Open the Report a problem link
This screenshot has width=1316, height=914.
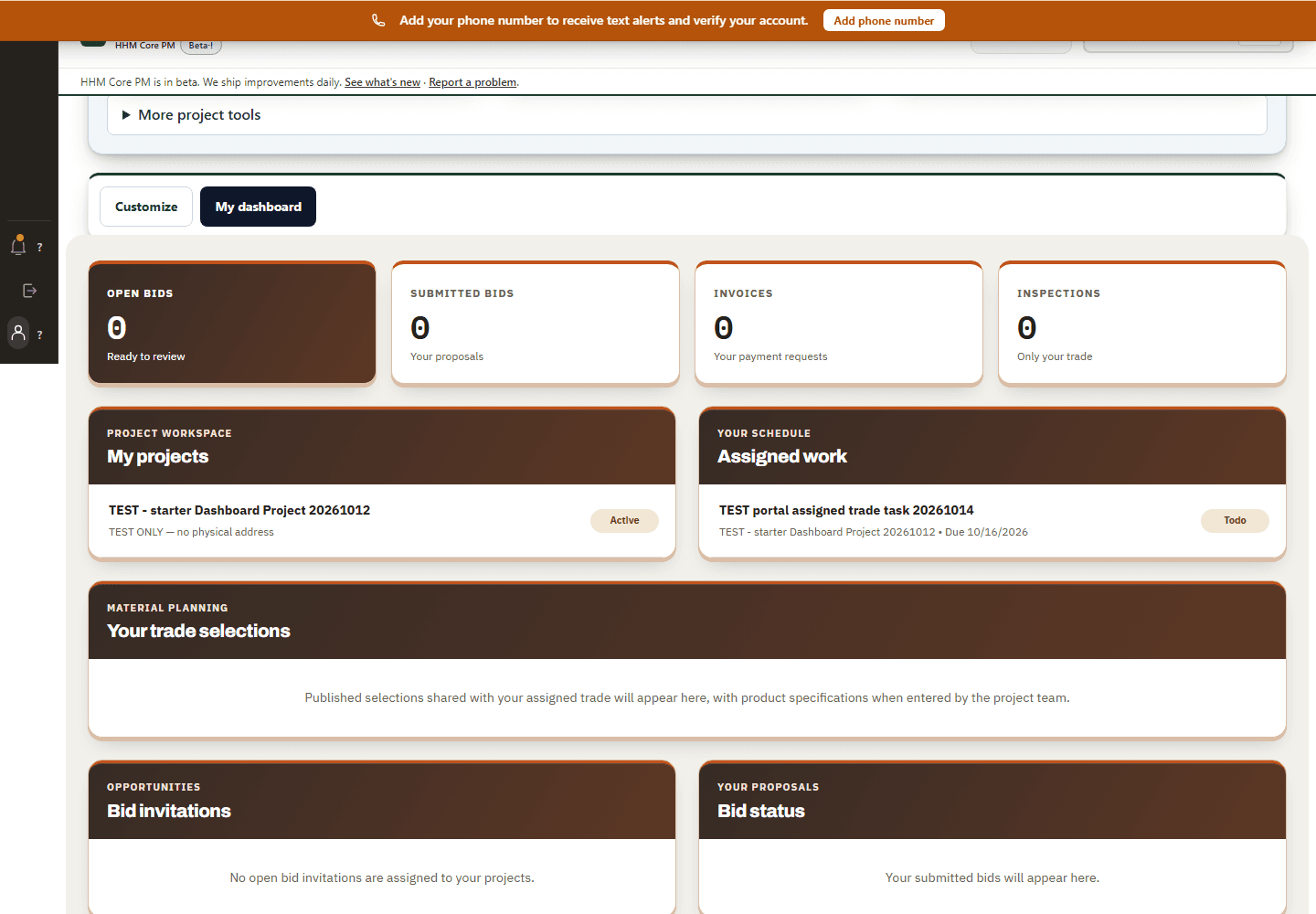point(472,82)
